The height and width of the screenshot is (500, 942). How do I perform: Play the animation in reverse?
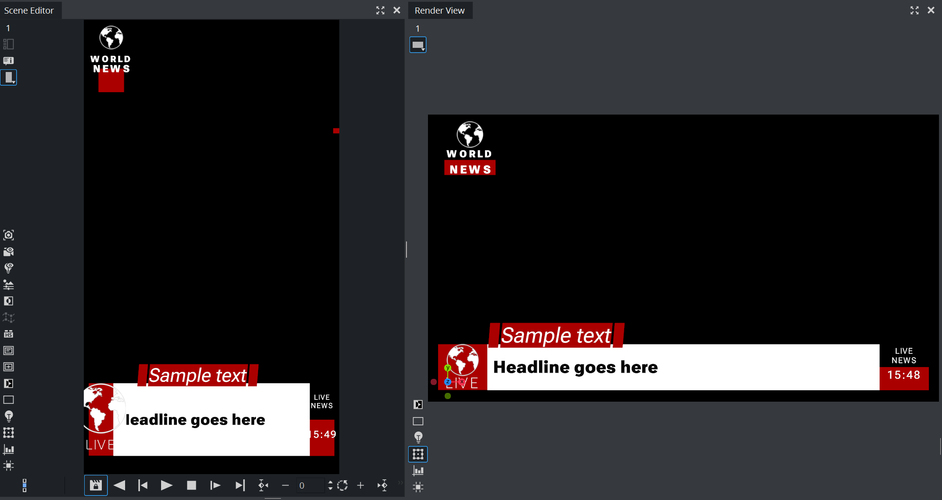pos(119,485)
